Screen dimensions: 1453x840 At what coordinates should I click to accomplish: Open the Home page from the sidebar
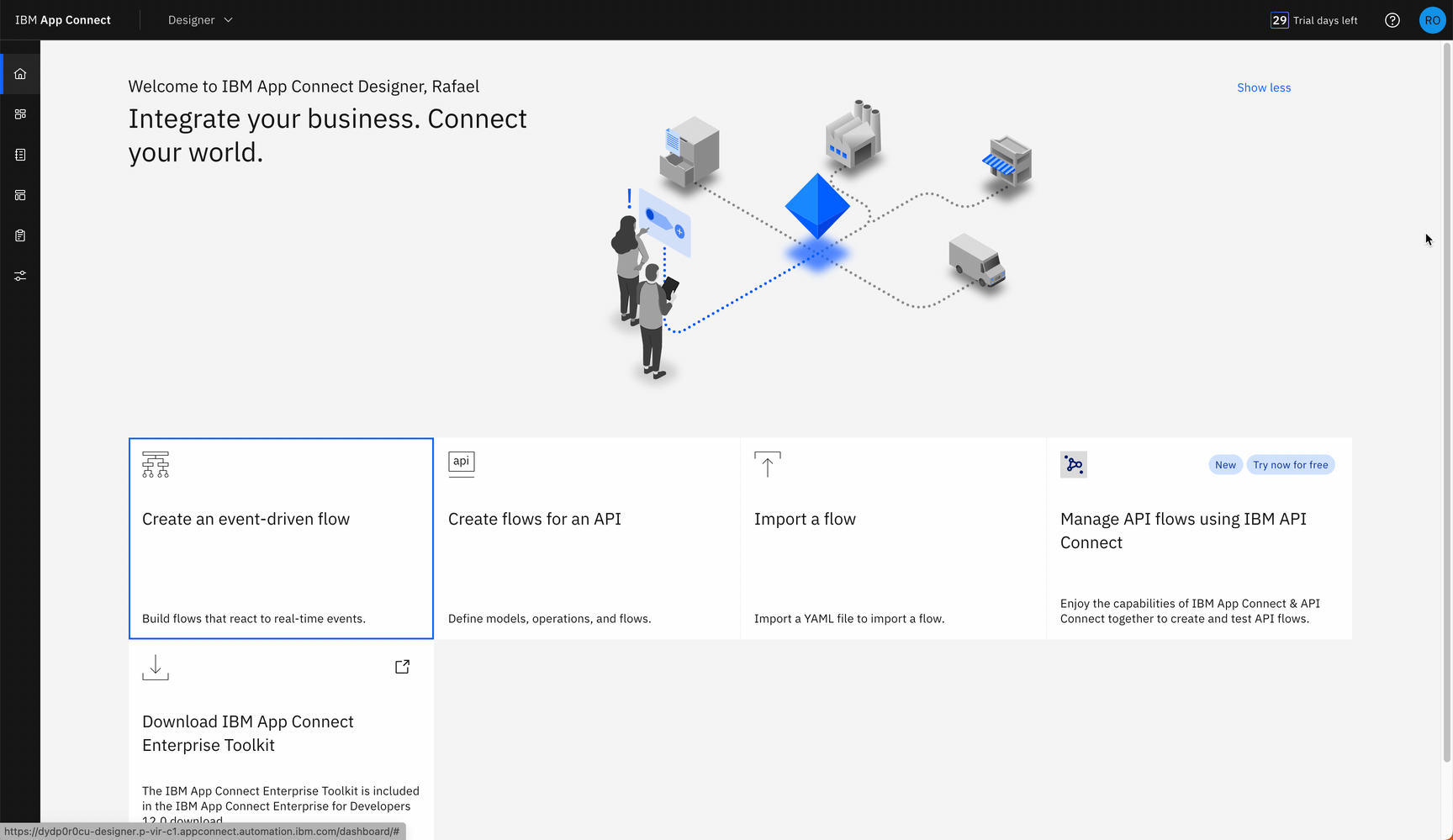(20, 73)
